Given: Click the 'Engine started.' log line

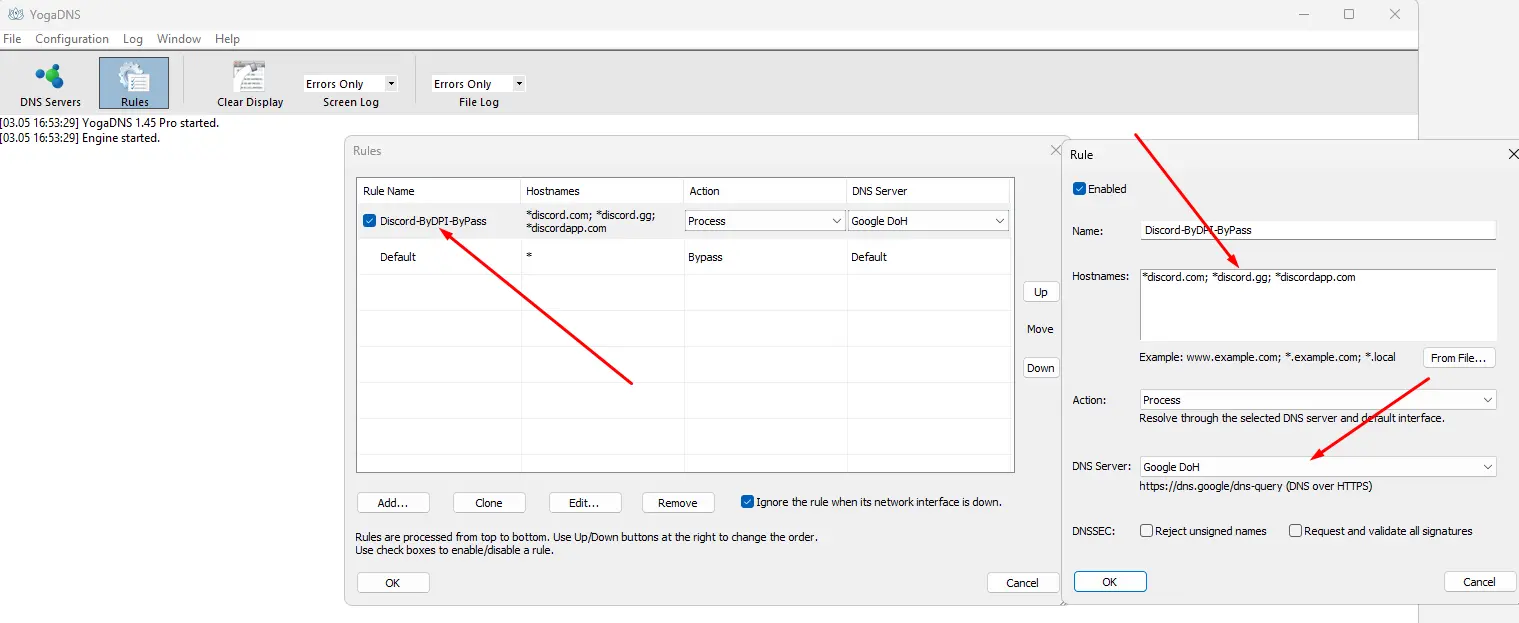Looking at the screenshot, I should point(80,138).
